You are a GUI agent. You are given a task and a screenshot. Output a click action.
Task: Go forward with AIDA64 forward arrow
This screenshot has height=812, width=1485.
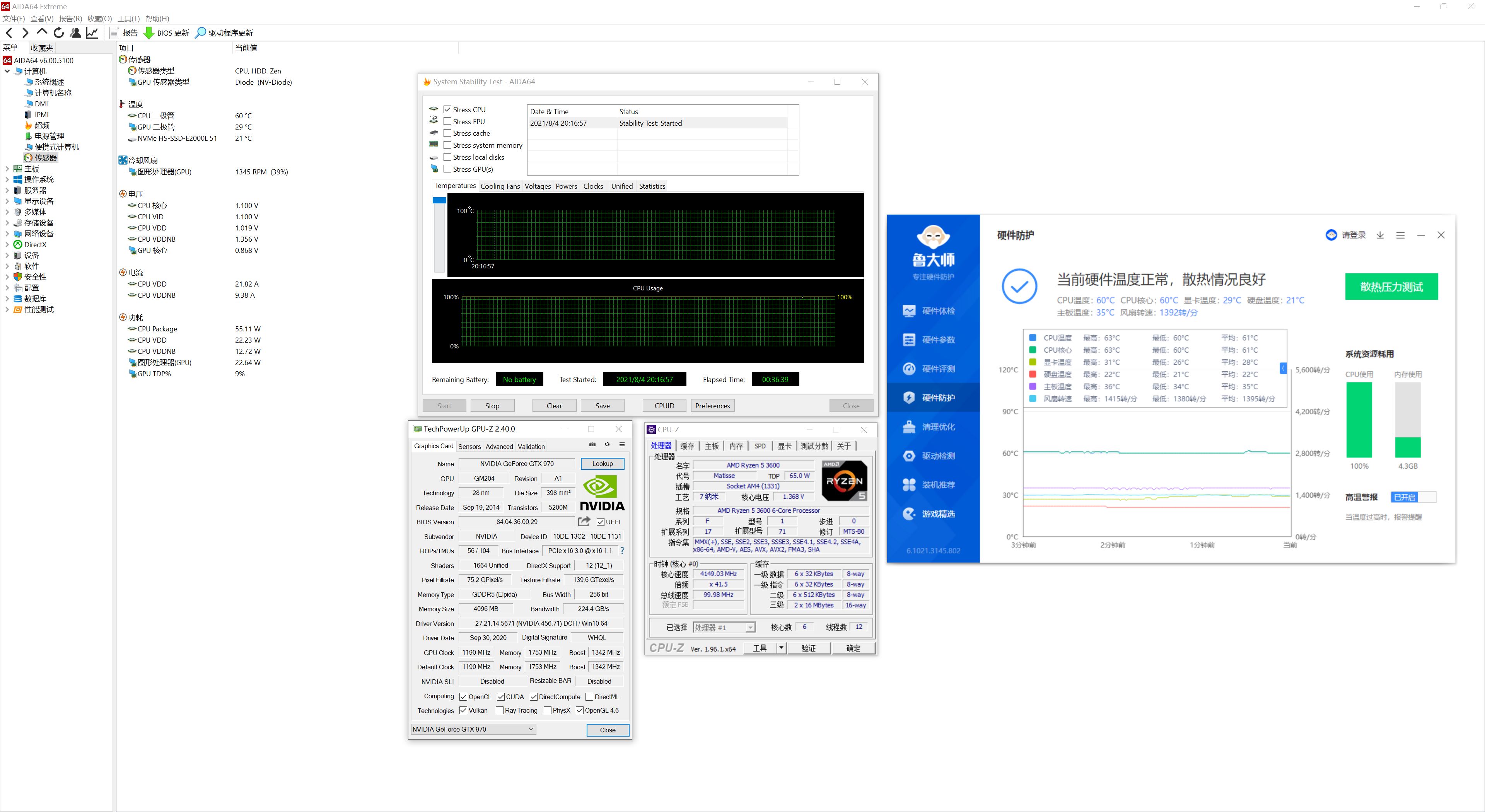coord(25,33)
